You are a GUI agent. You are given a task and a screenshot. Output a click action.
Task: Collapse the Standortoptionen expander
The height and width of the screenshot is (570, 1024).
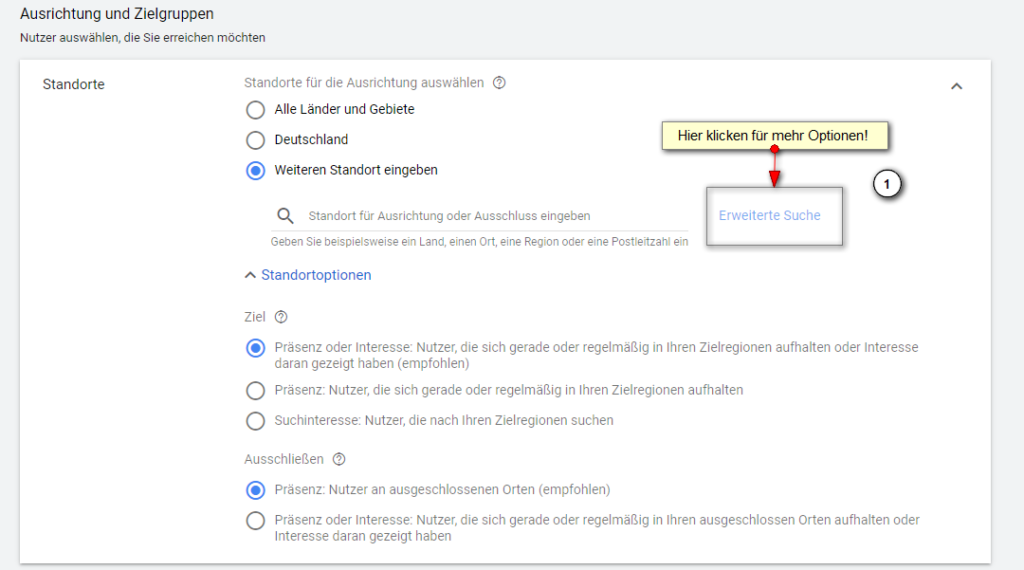(x=308, y=275)
